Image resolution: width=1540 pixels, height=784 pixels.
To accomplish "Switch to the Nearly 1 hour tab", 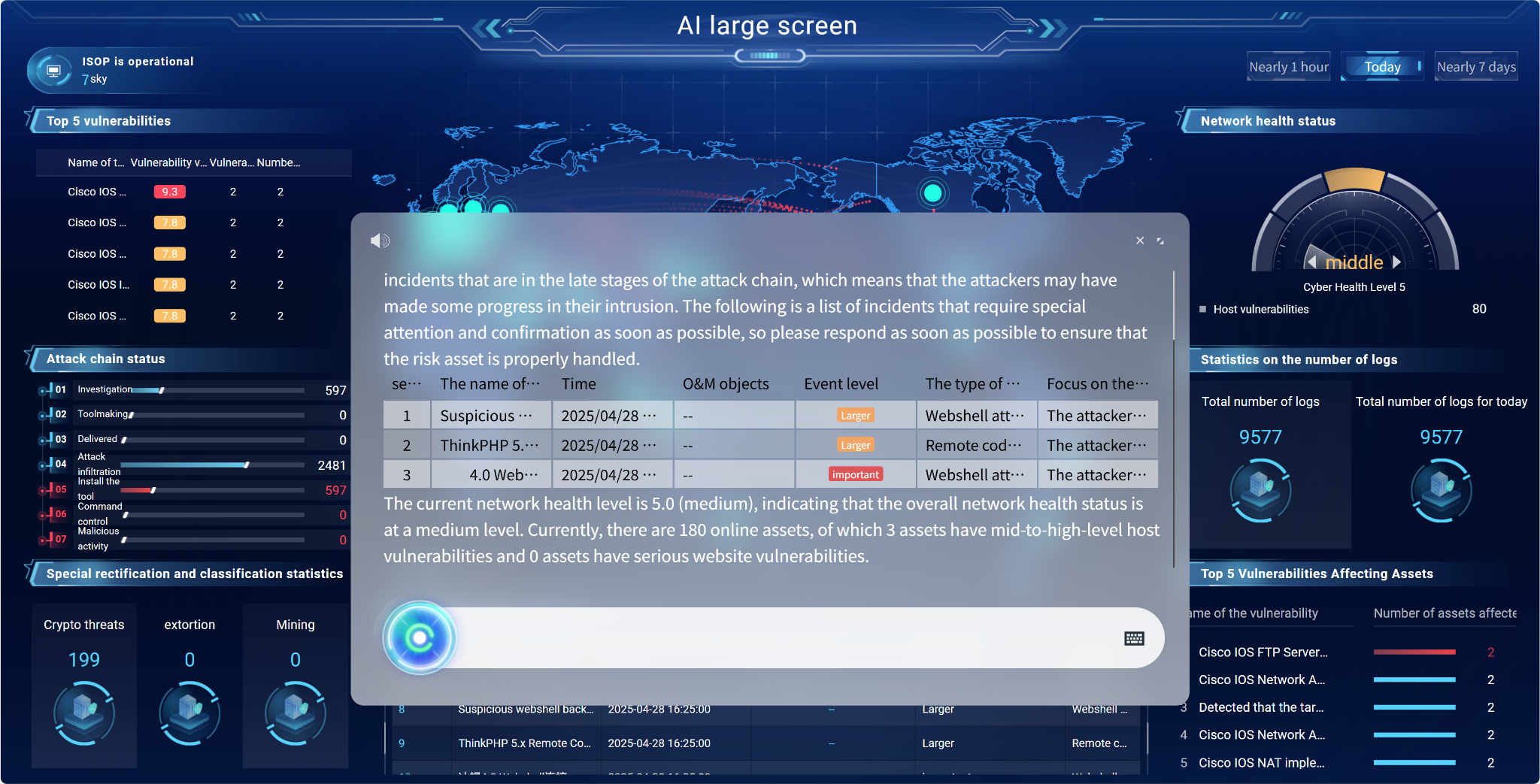I will click(1288, 67).
